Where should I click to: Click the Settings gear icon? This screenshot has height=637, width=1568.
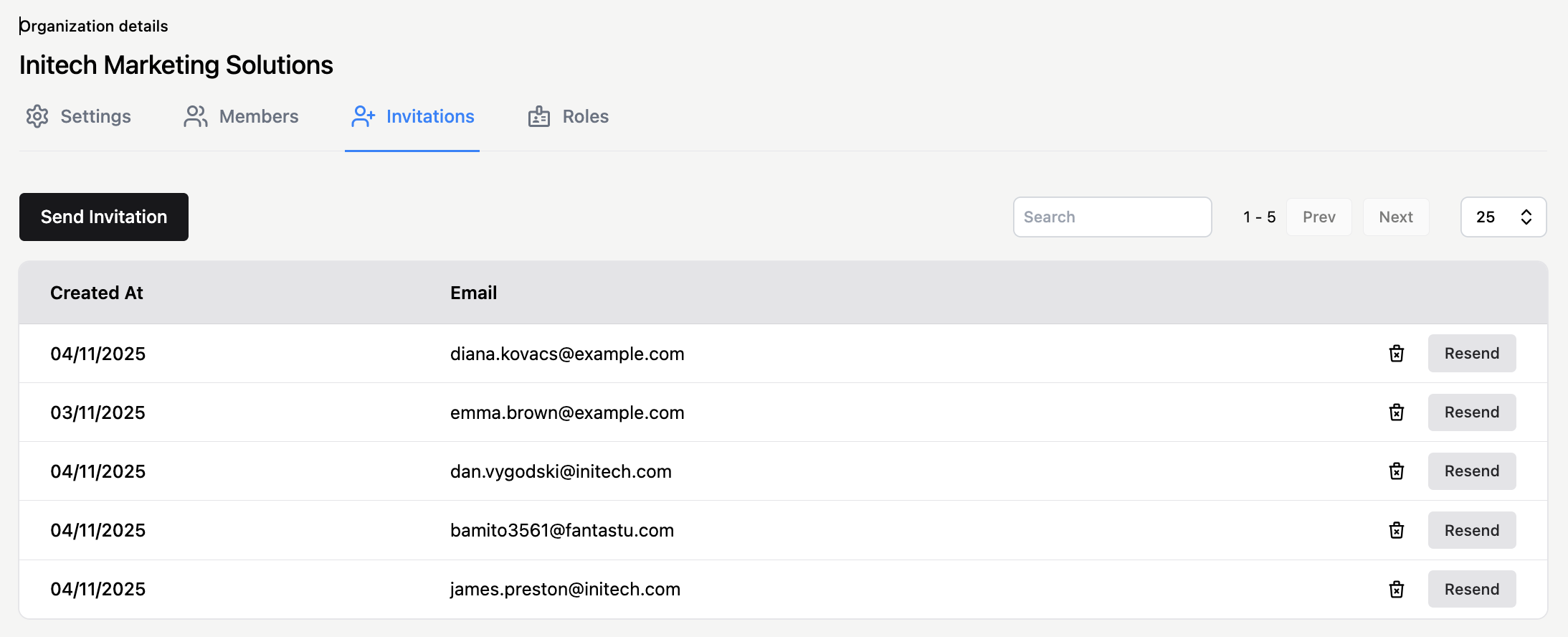[37, 116]
